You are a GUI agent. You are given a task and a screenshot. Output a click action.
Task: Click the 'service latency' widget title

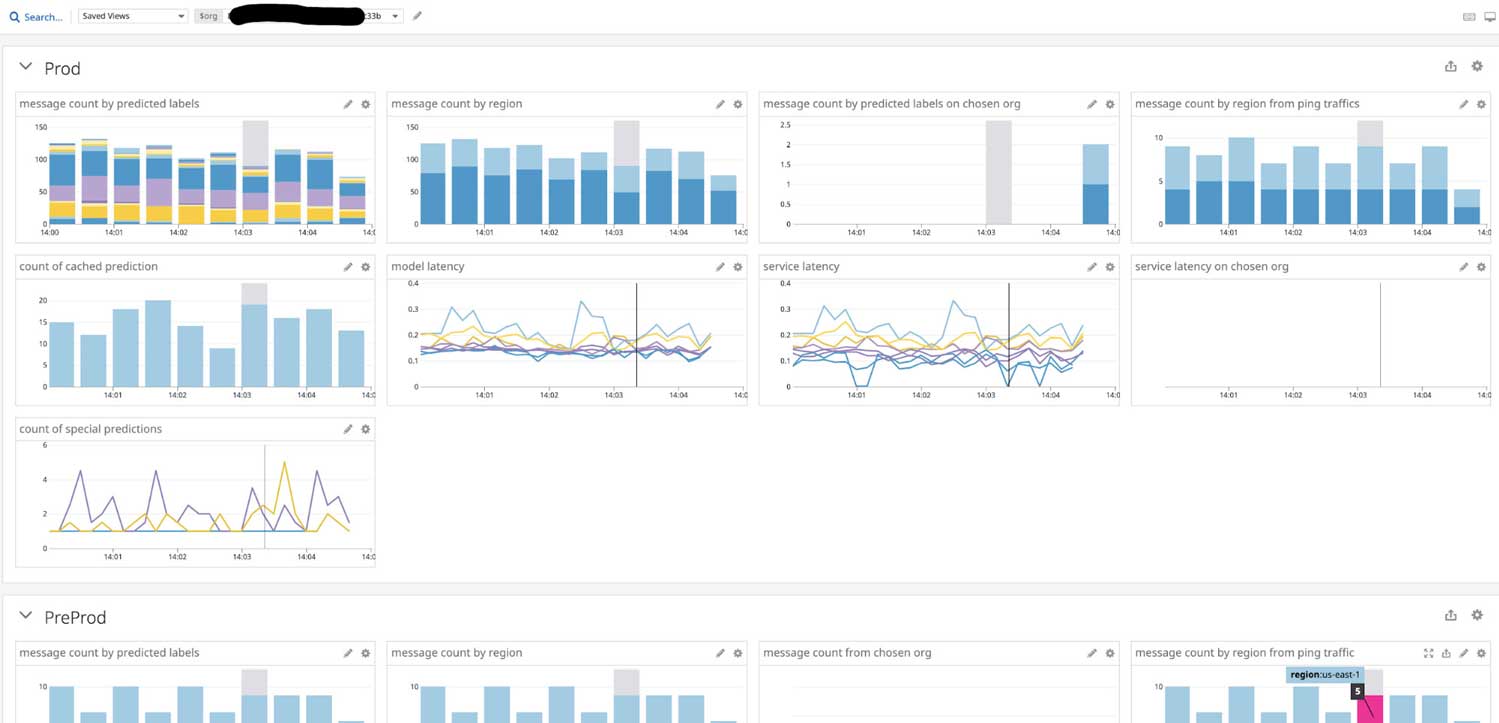(801, 267)
